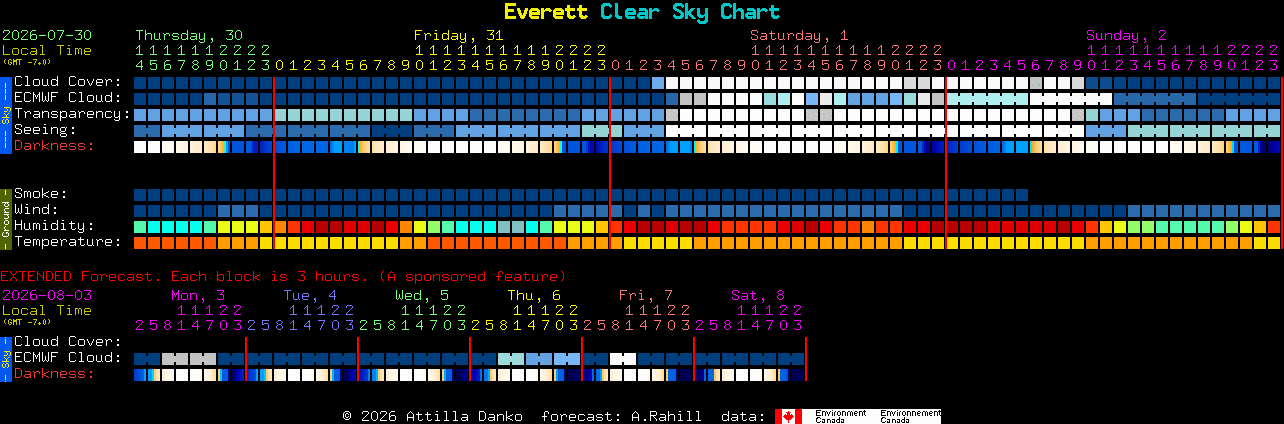Screen dimensions: 1284x424
Task: Select the Sunday, 2 day heading
Action: click(x=1126, y=35)
